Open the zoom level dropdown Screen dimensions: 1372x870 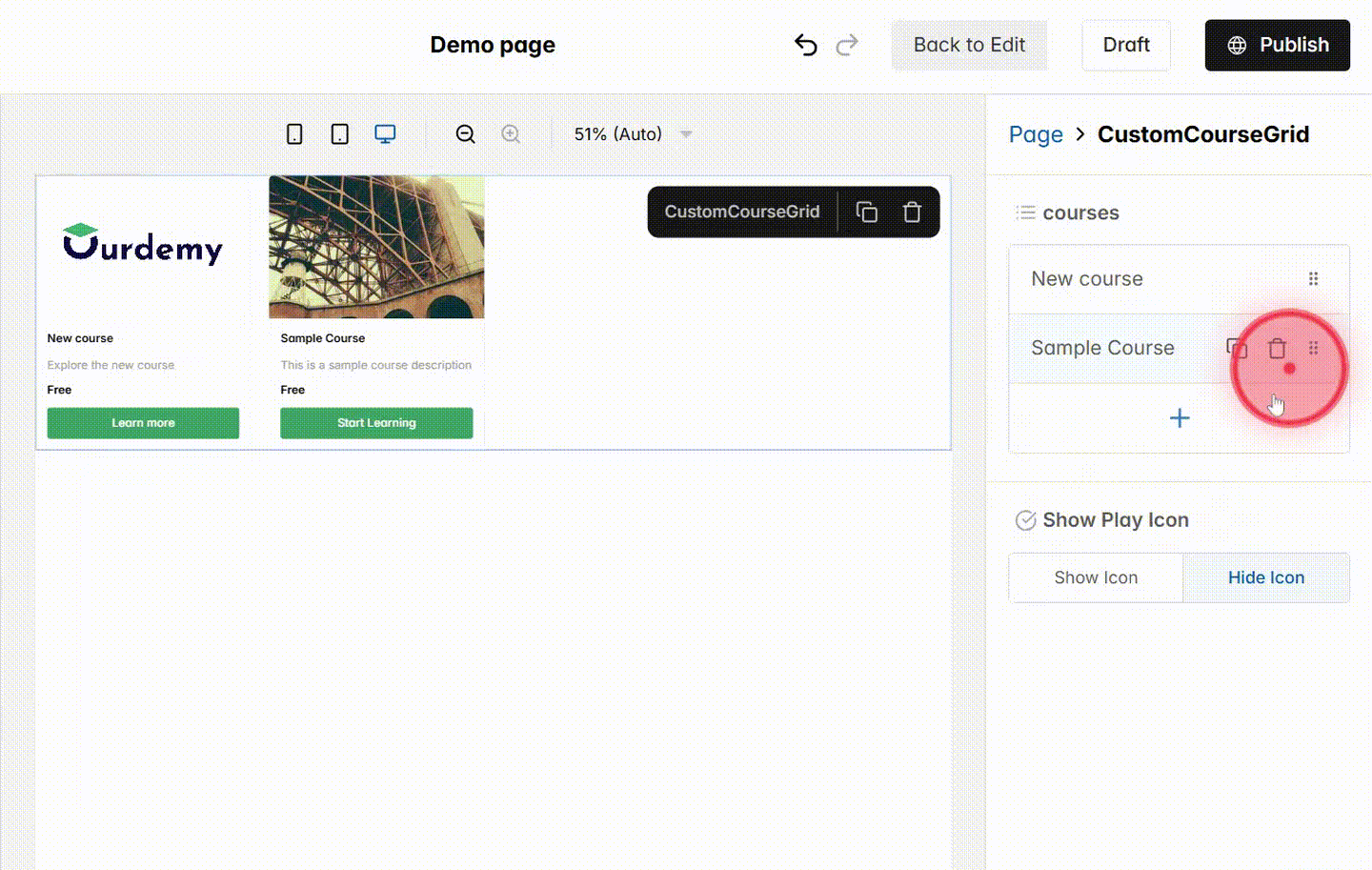click(x=685, y=133)
